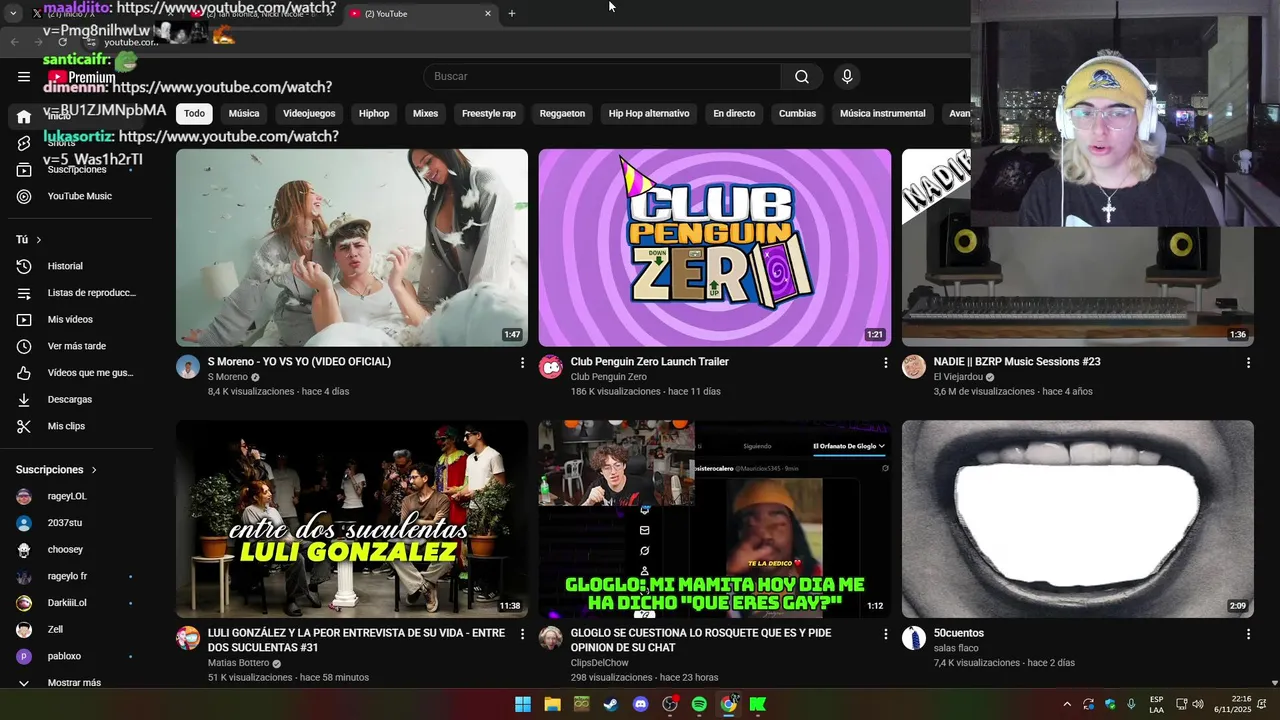Open Matias Bottero channel avatar

tap(188, 638)
